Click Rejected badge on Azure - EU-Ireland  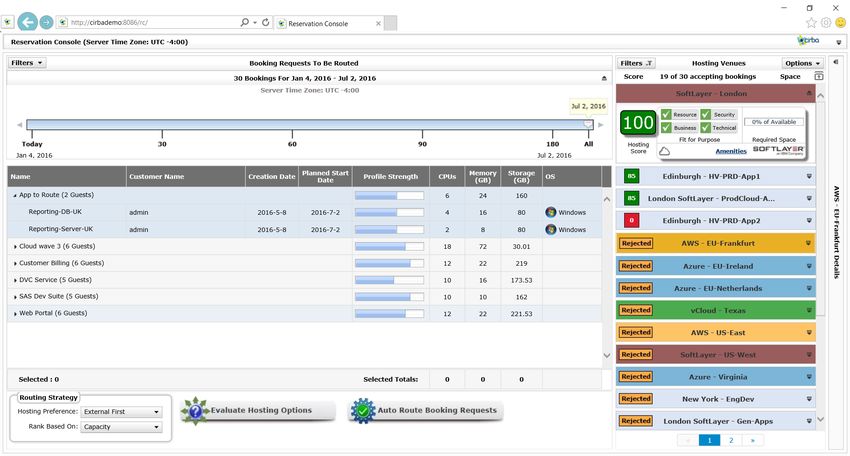636,266
